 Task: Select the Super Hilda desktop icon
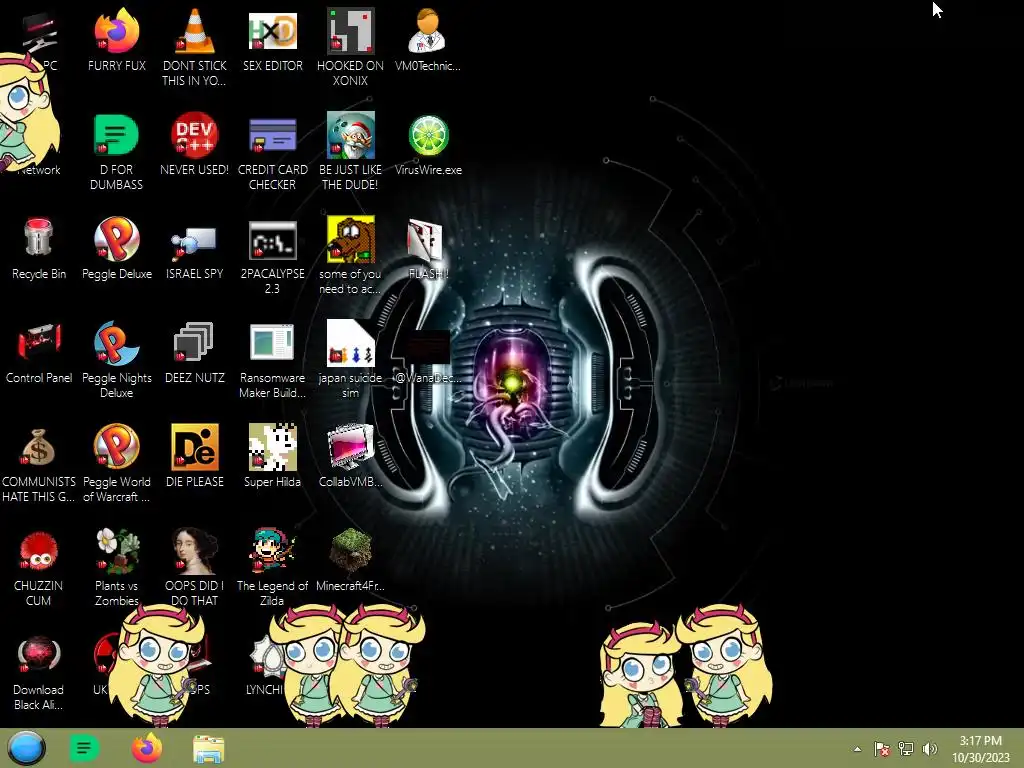tap(272, 447)
